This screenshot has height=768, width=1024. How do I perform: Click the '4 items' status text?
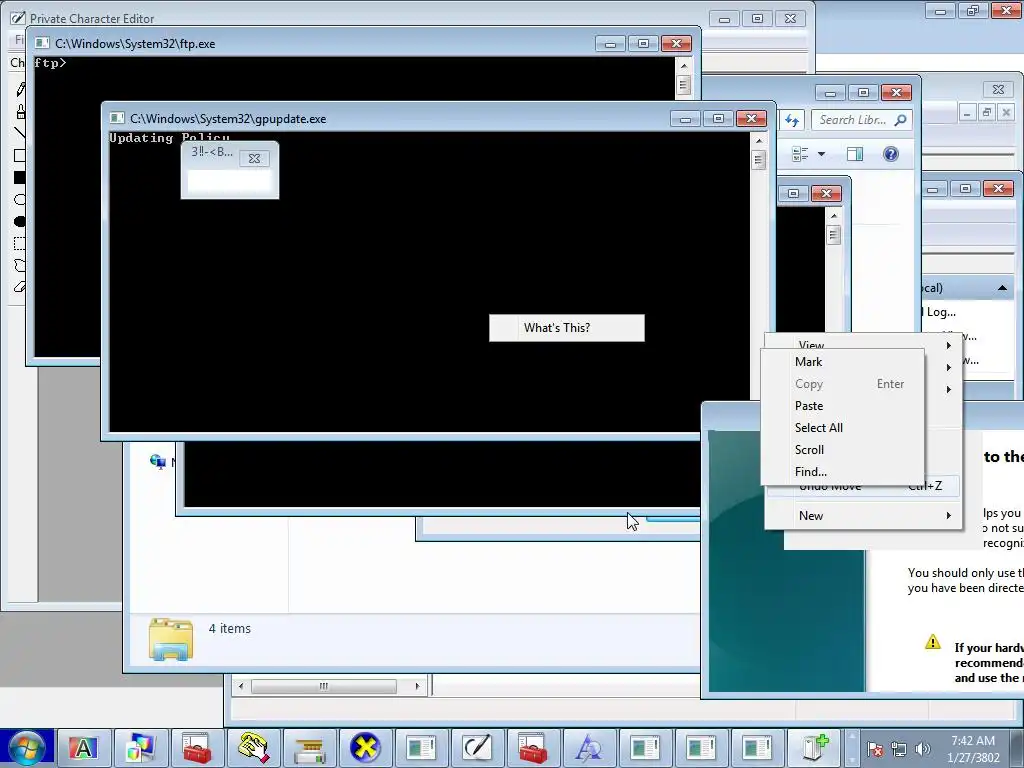(x=230, y=628)
